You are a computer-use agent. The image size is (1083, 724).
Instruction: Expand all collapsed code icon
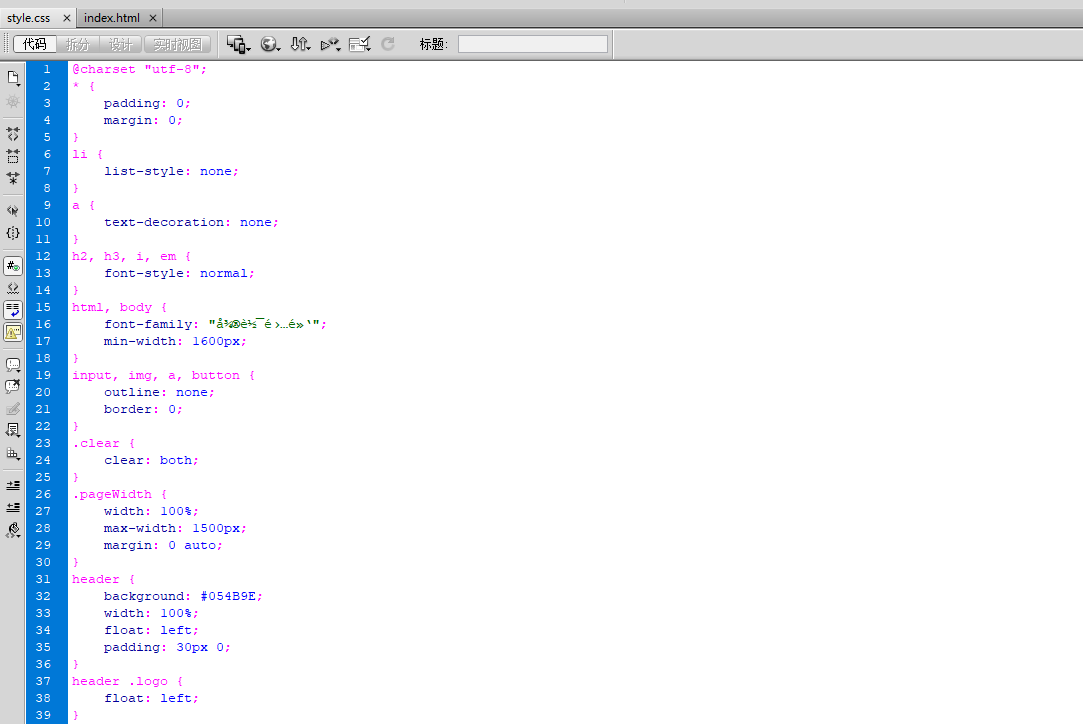tap(13, 178)
